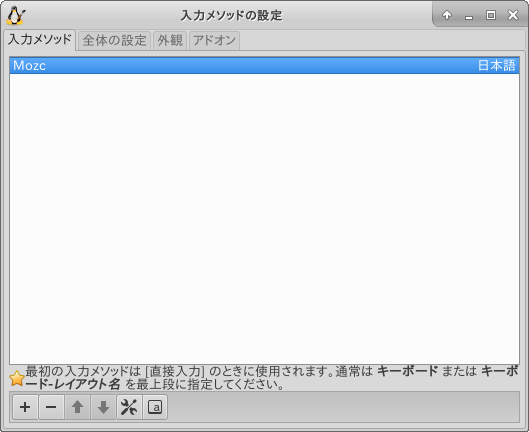The width and height of the screenshot is (529, 432).
Task: Maximize the 入力メソッドの設定 window
Action: tap(491, 15)
